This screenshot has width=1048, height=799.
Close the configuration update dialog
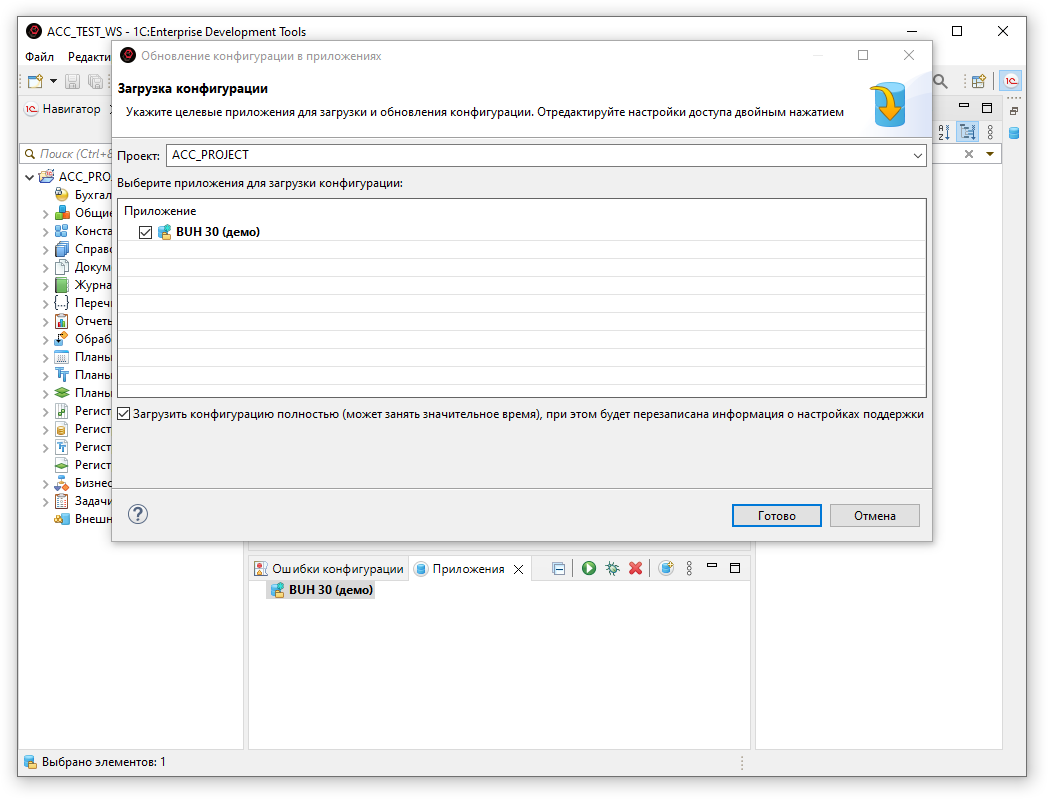pyautogui.click(x=908, y=55)
